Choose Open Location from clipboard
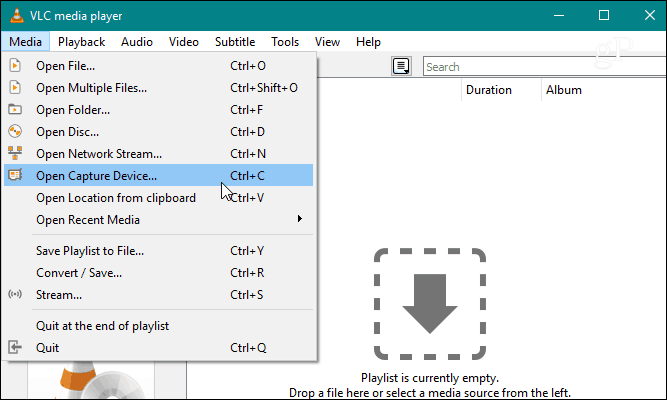 pos(158,198)
